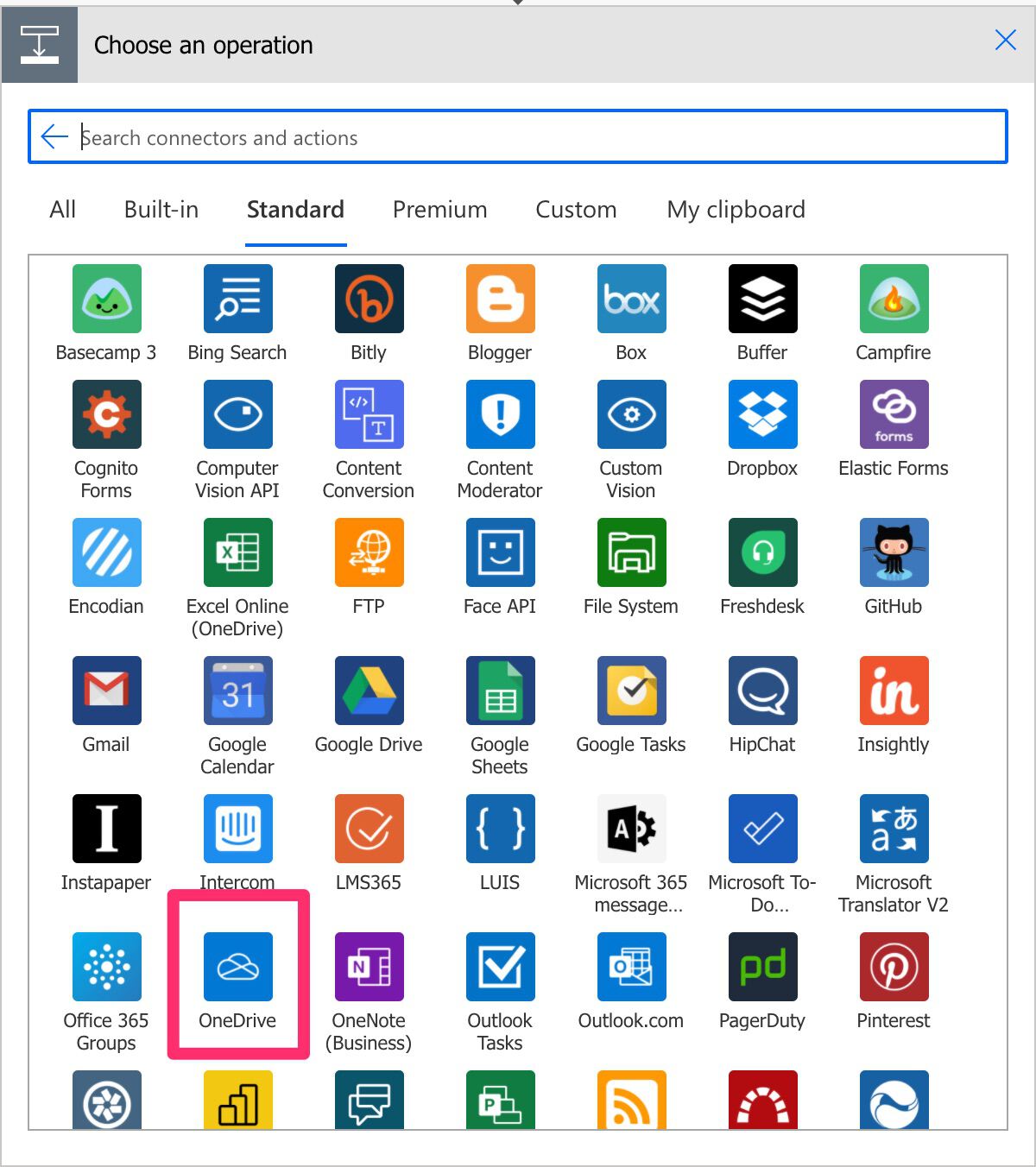Choose the Computer Vision API connector

click(x=237, y=414)
